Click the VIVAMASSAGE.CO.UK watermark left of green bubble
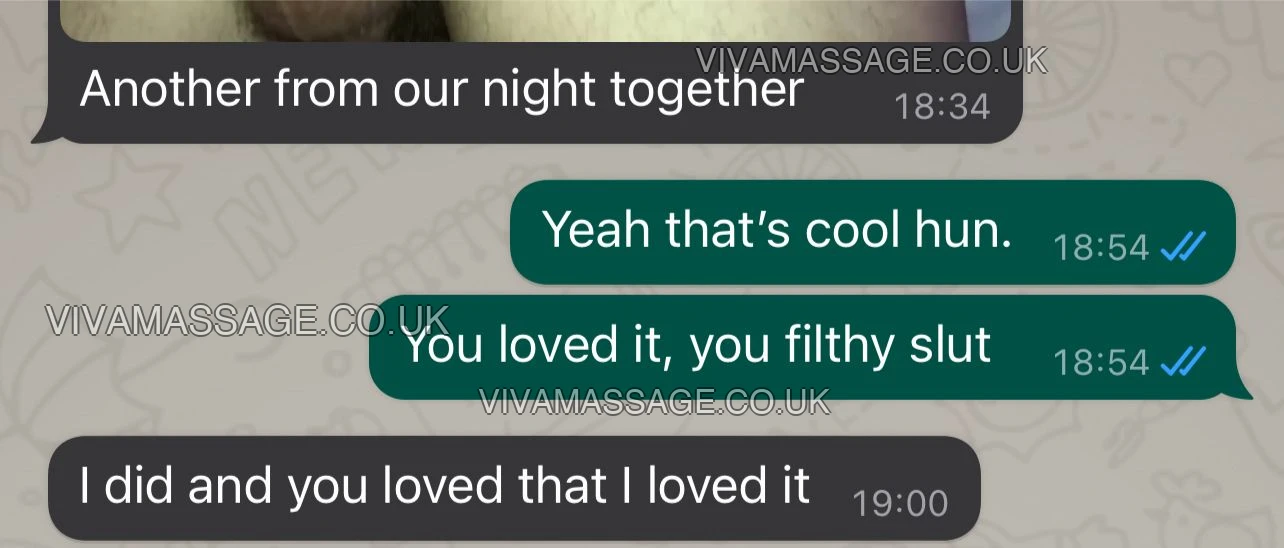This screenshot has width=1284, height=548. click(x=248, y=320)
